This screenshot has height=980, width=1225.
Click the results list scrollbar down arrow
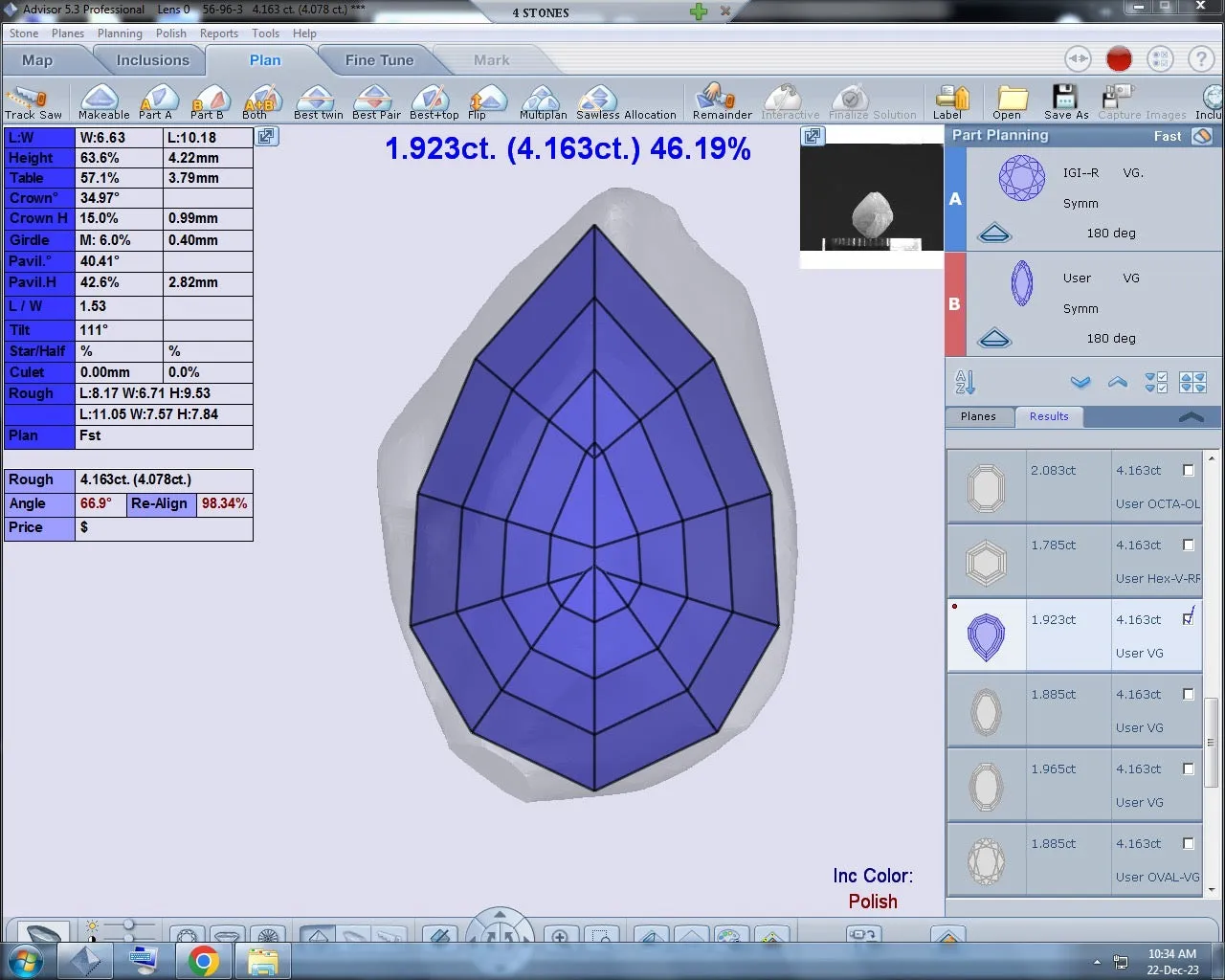coord(1212,889)
